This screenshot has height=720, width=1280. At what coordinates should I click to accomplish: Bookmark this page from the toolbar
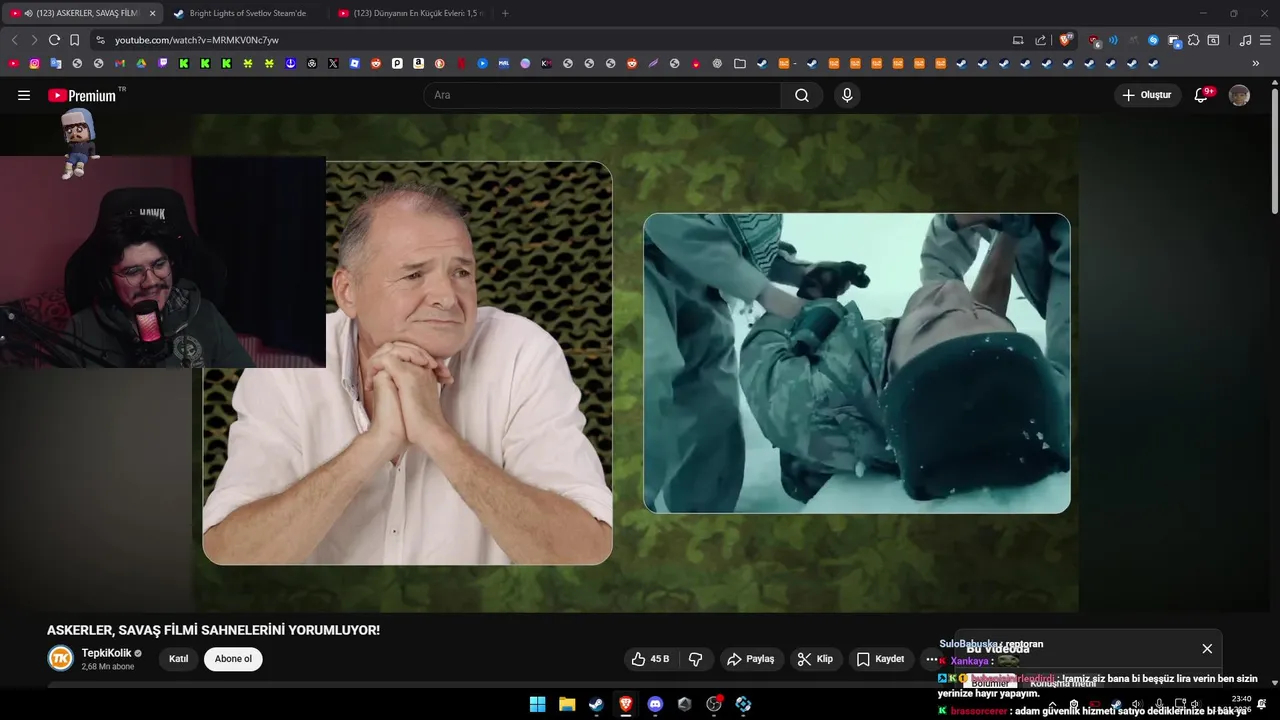[75, 40]
